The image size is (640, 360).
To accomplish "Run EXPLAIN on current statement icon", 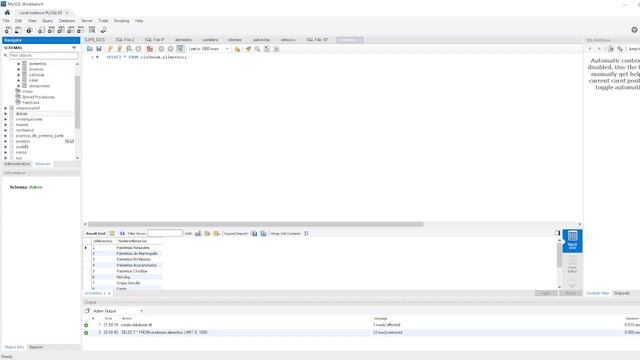I will [129, 49].
